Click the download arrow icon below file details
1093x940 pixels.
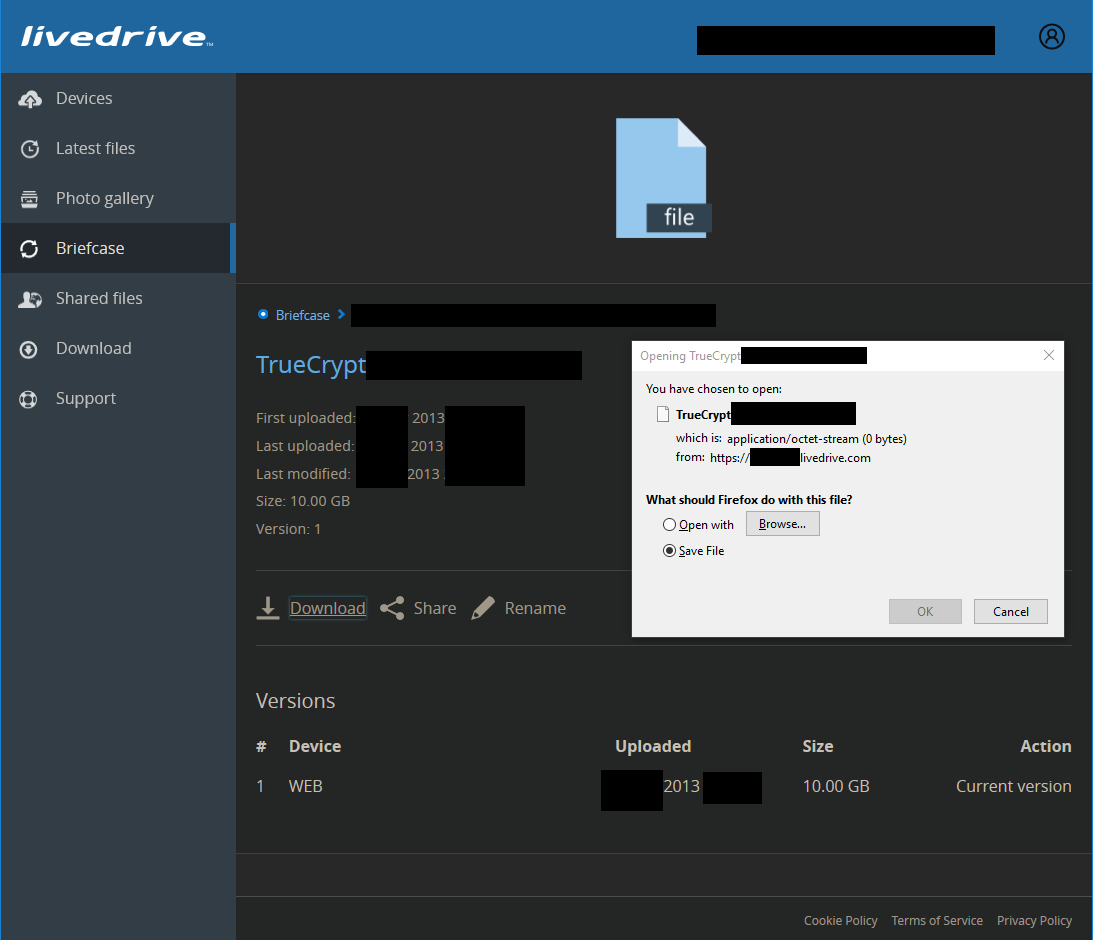268,608
